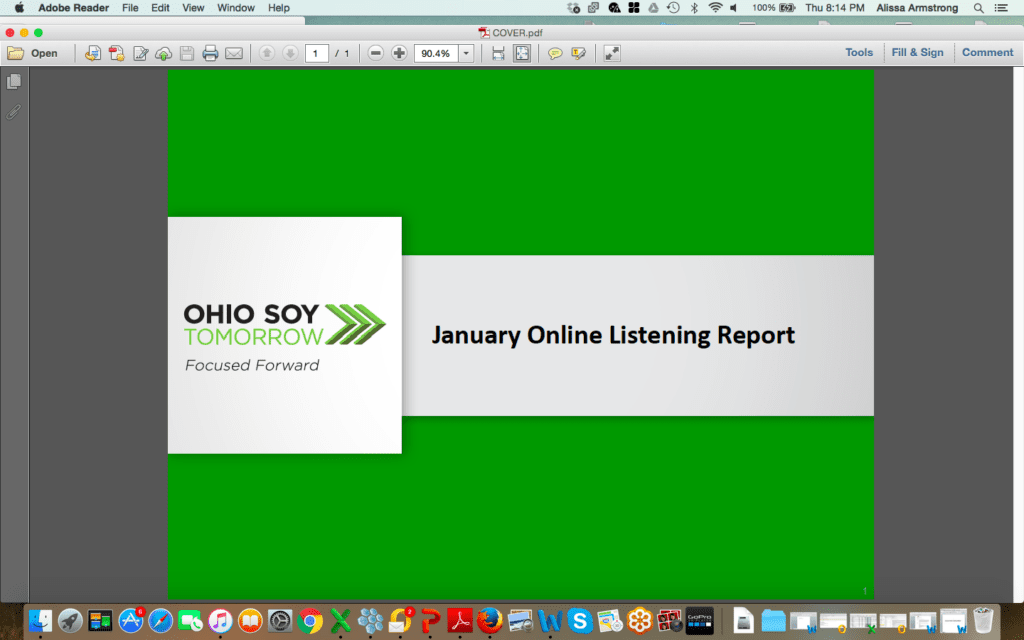
Task: Click the volume speaker menu bar icon
Action: 734,8
